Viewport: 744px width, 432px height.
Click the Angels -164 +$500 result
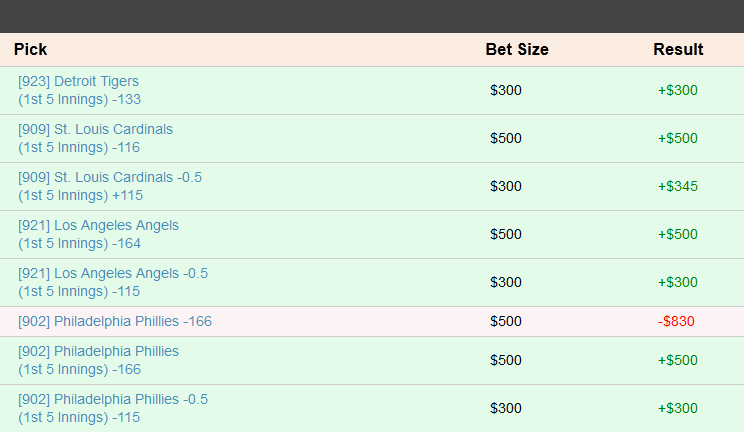(x=678, y=234)
